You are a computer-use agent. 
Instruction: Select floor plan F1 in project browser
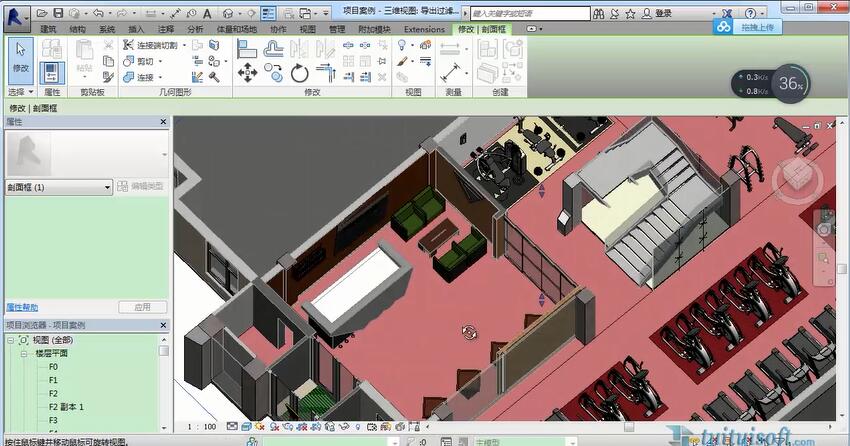(54, 380)
